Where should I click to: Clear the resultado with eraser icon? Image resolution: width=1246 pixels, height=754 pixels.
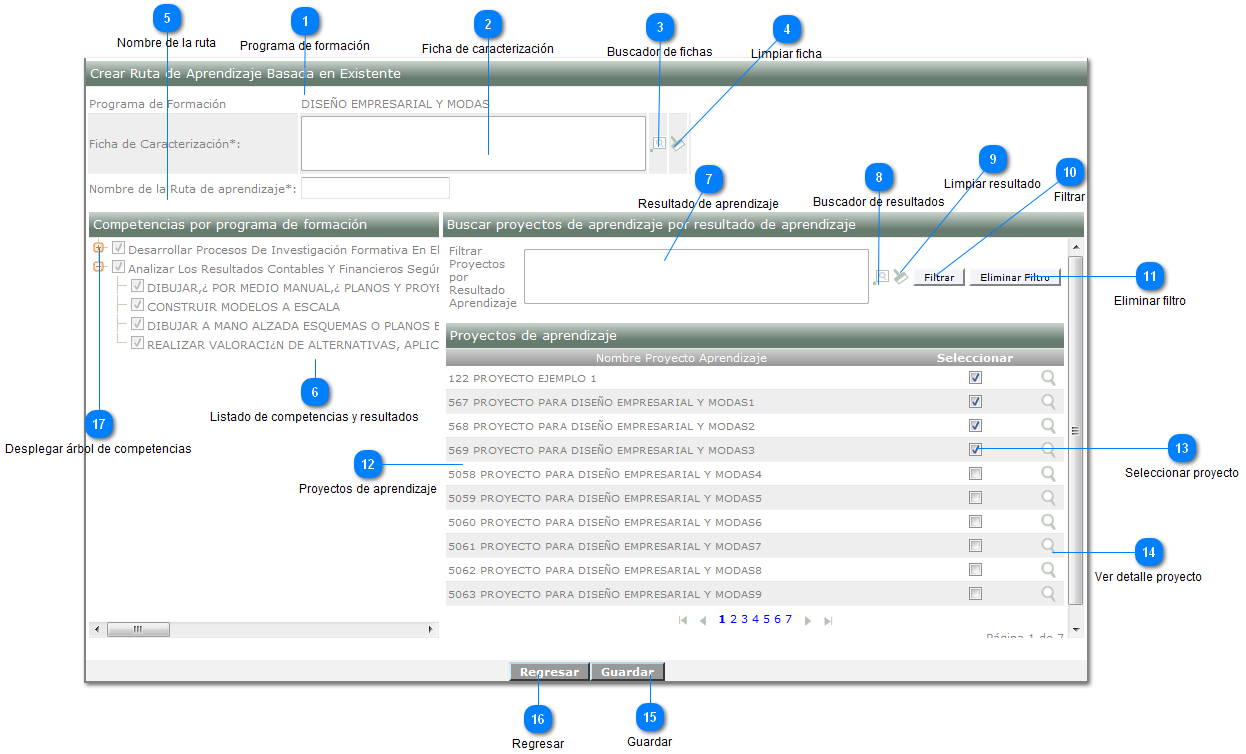coord(901,277)
